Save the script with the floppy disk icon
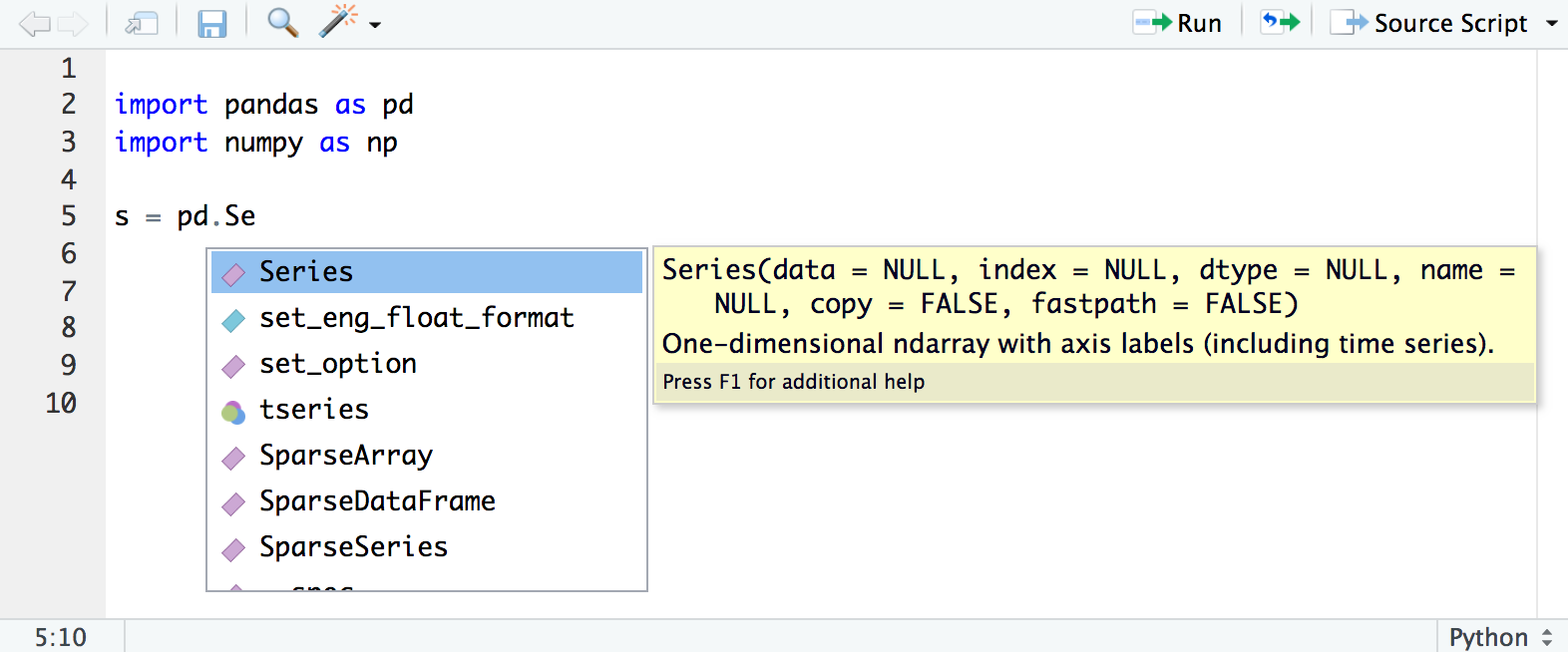Viewport: 1568px width, 652px height. pos(211,23)
